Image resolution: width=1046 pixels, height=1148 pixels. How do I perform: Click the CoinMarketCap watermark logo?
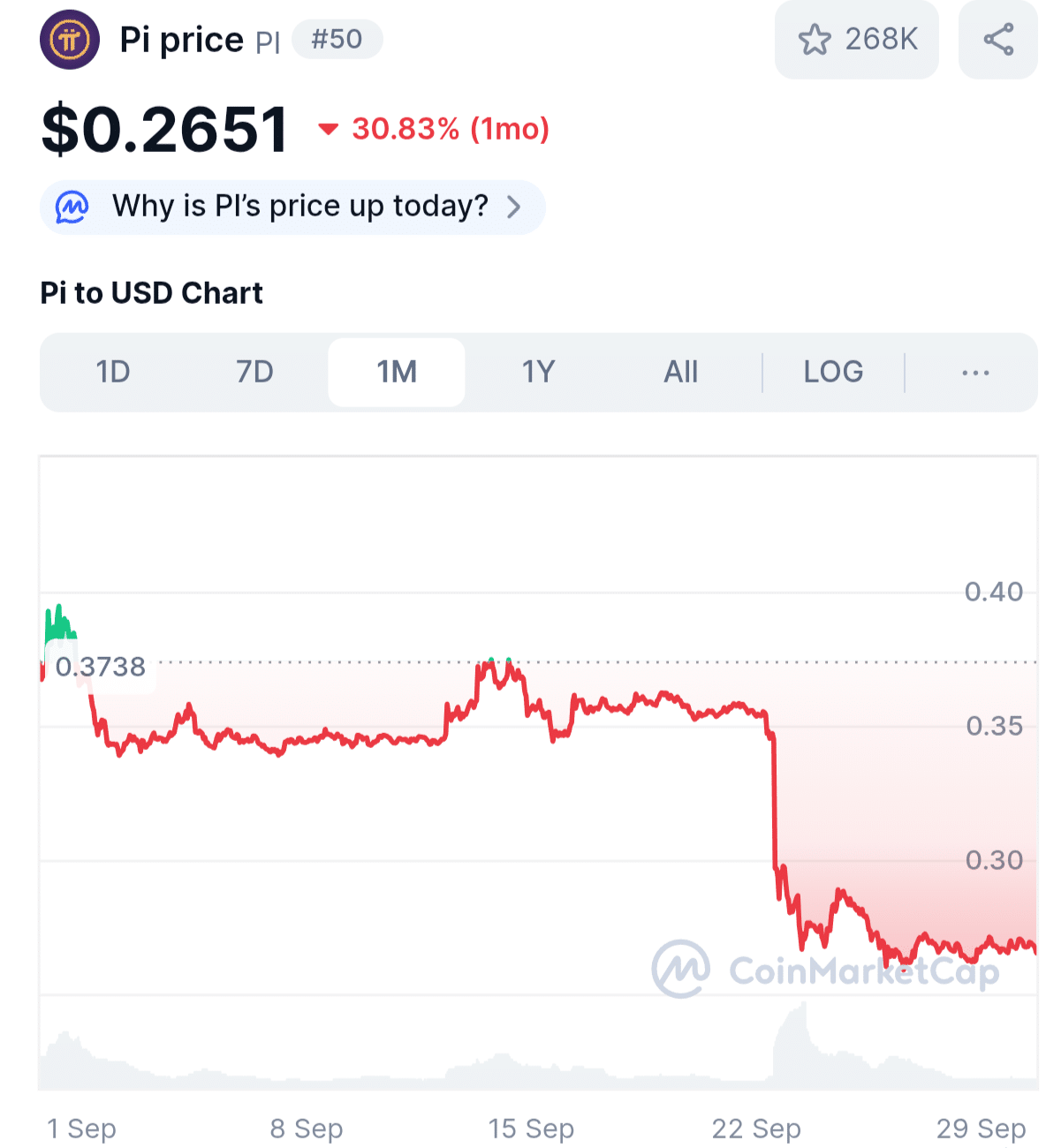tap(680, 969)
